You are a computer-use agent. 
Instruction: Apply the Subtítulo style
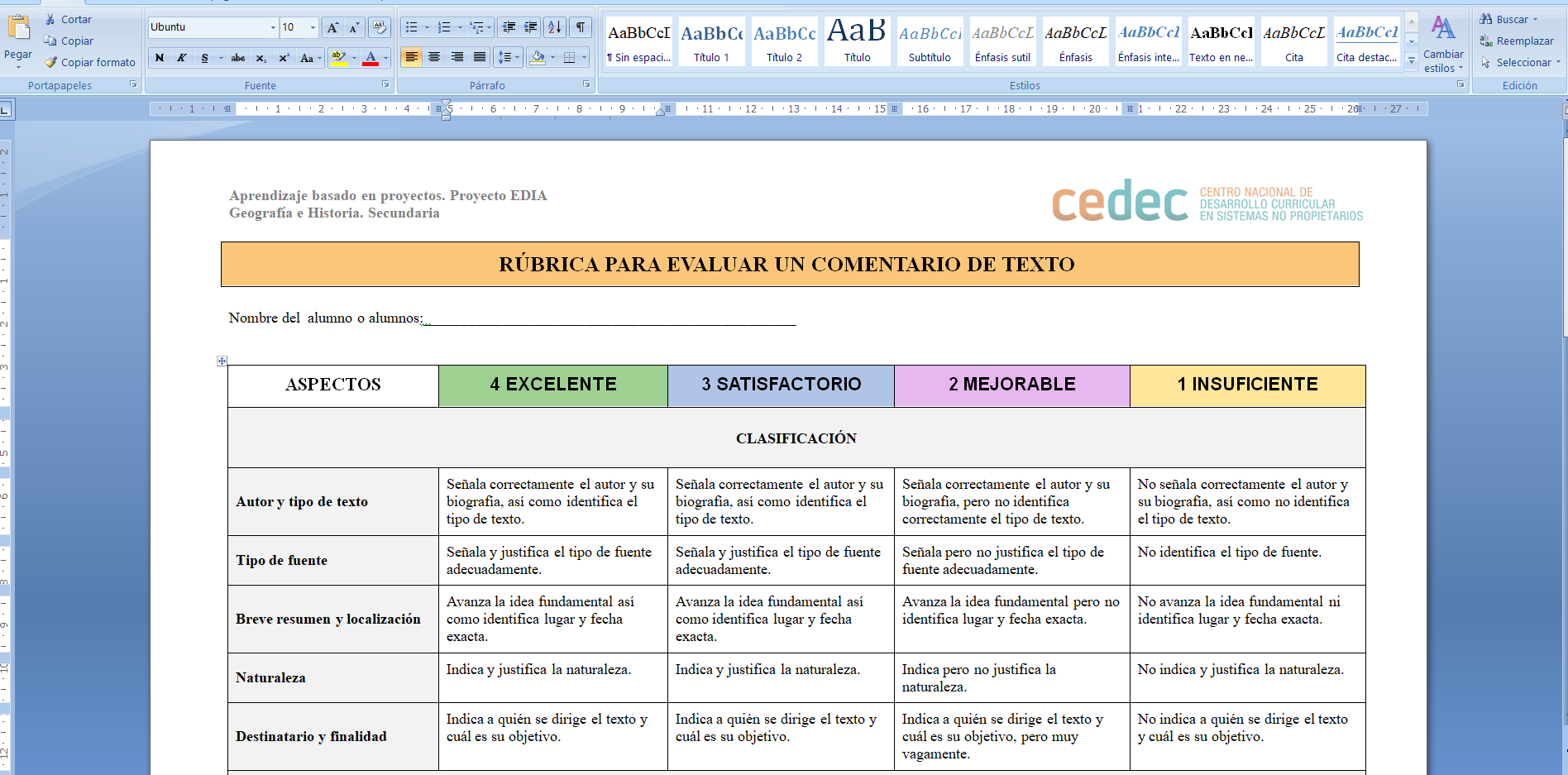(x=930, y=41)
